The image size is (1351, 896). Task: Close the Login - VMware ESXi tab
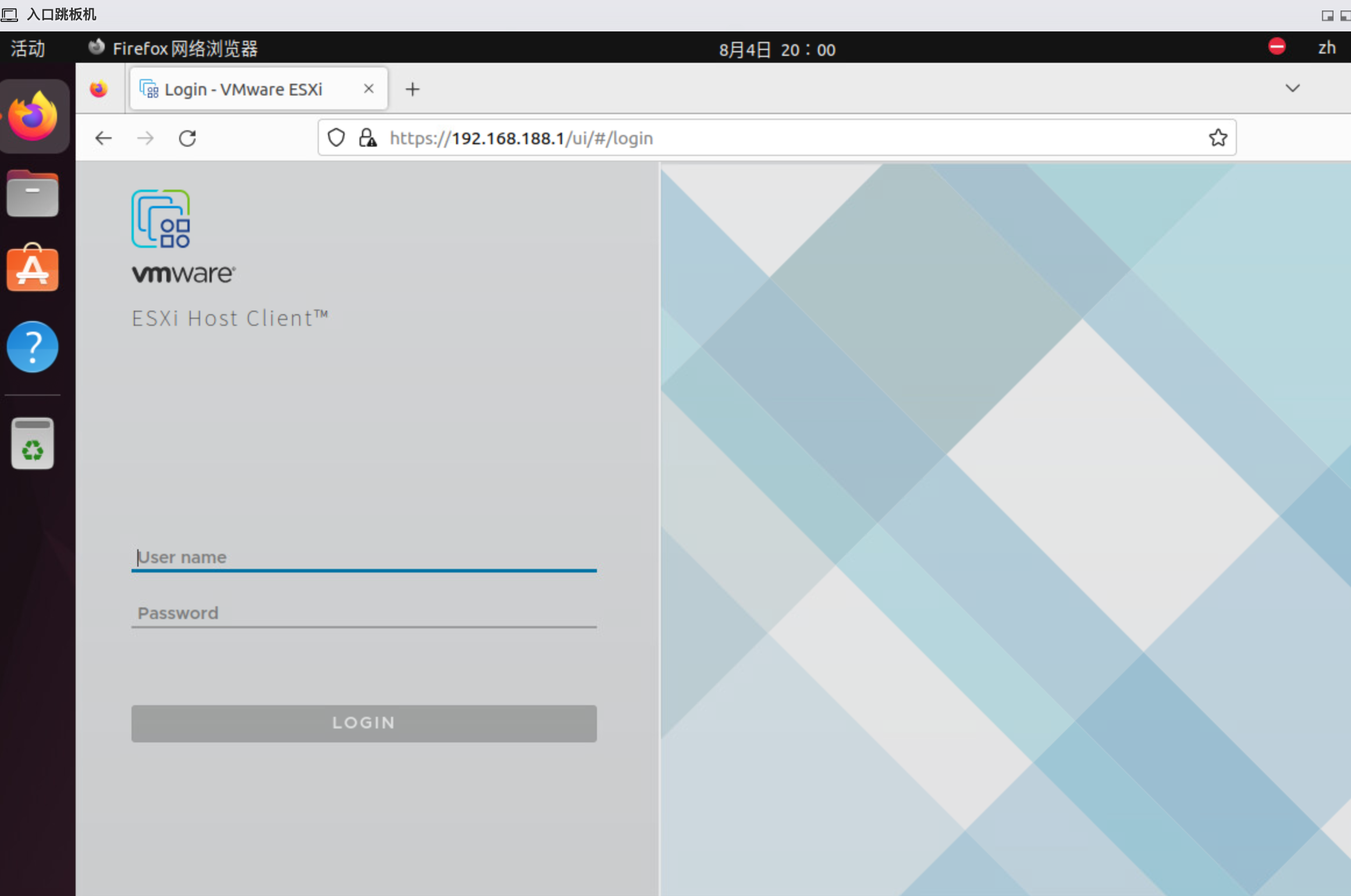point(369,88)
